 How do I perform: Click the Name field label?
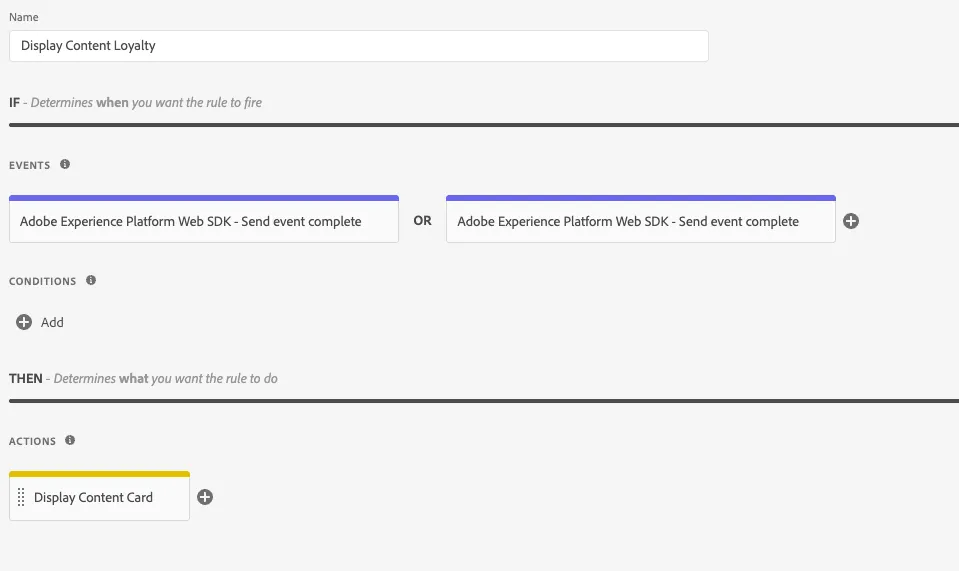point(24,17)
